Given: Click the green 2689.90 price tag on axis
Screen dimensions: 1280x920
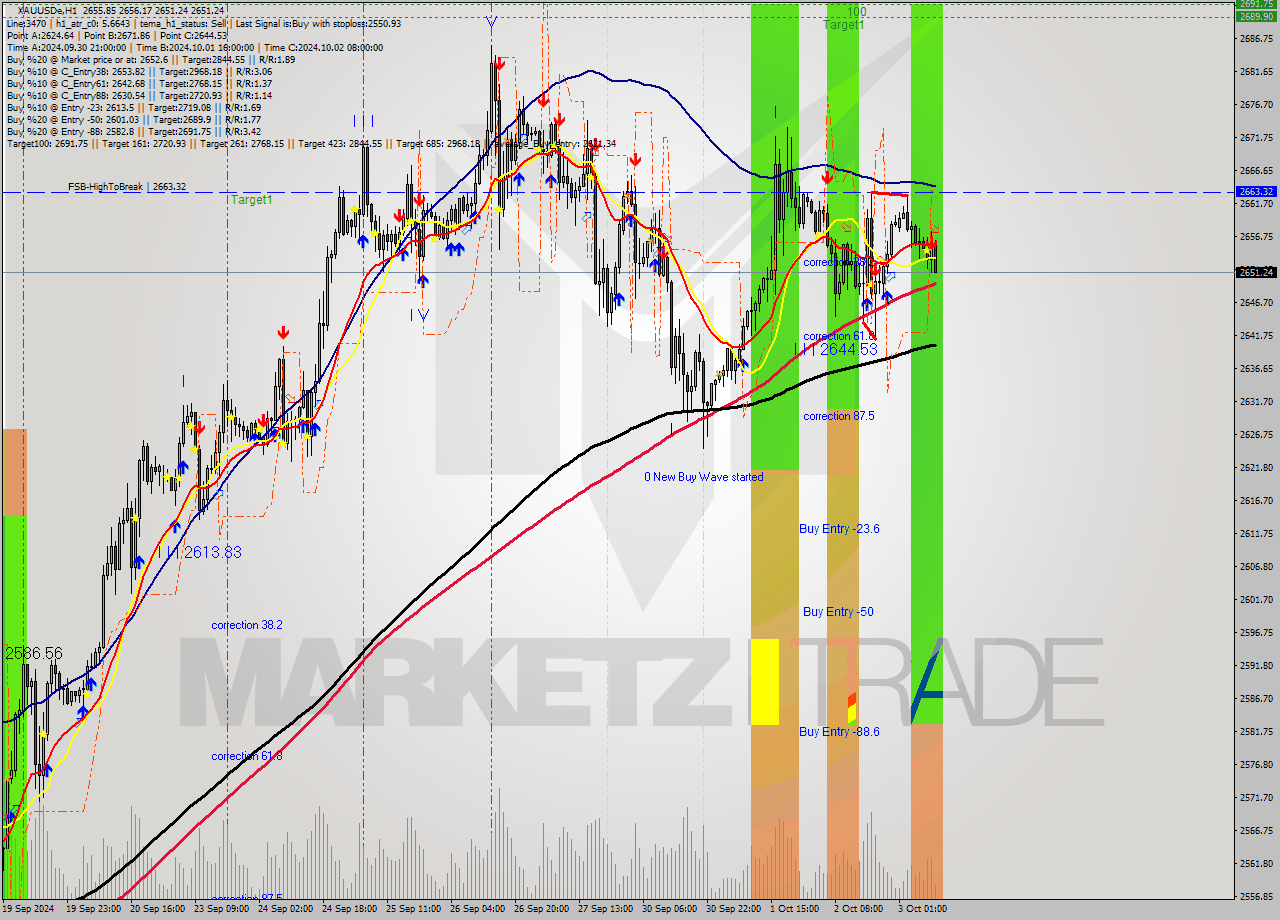Looking at the screenshot, I should point(1255,16).
